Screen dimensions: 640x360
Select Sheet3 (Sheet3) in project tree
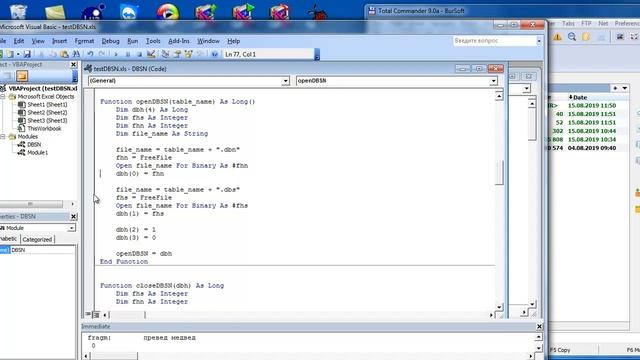click(47, 120)
